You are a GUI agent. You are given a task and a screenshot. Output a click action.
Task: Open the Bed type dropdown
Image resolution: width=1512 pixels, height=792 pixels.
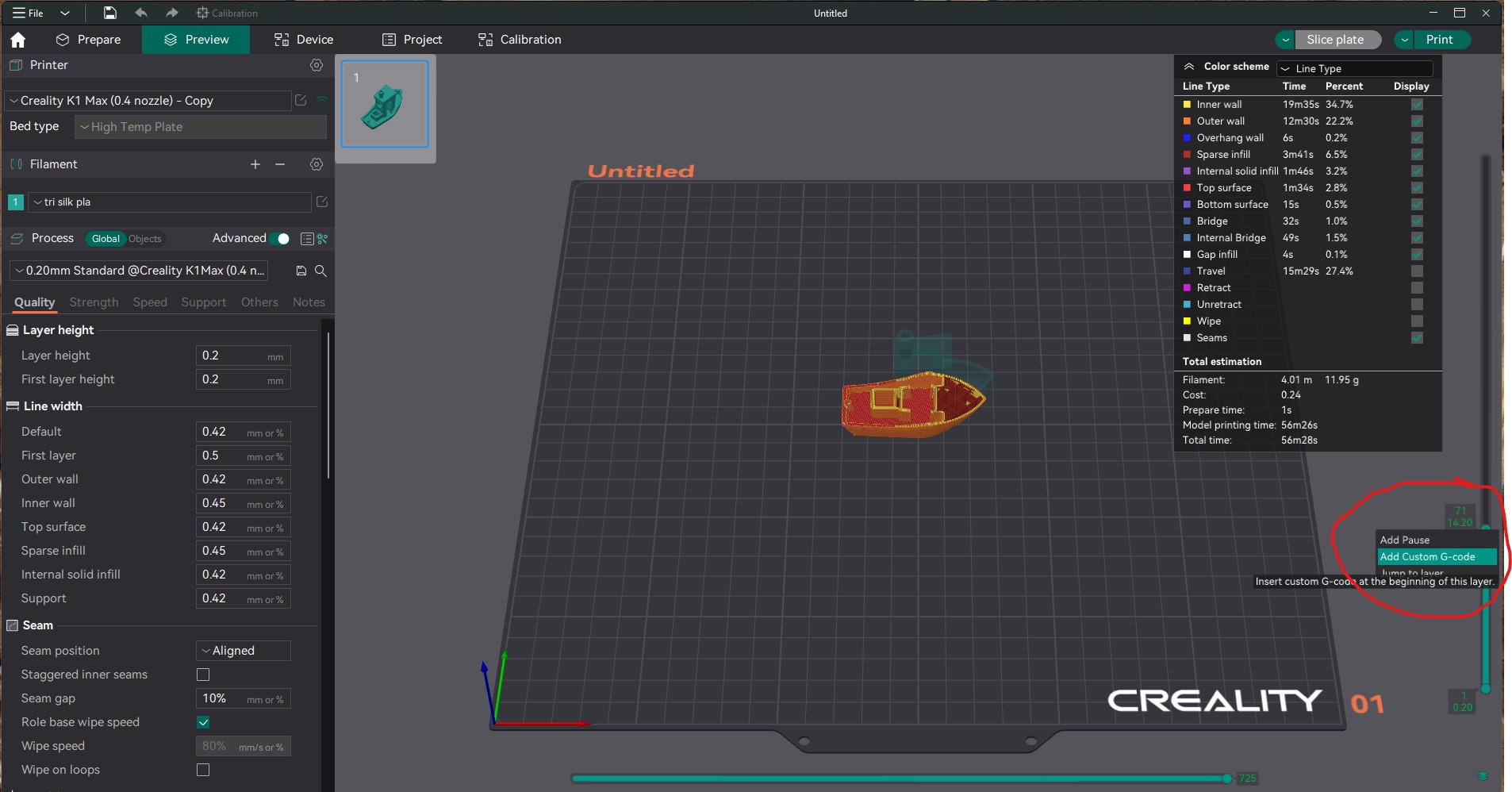pyautogui.click(x=199, y=127)
